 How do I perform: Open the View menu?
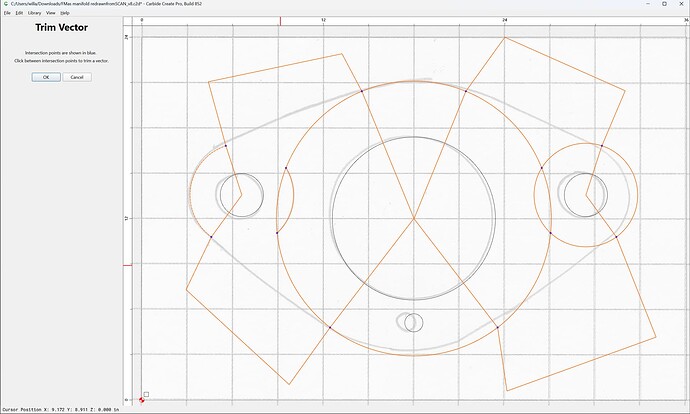51,13
